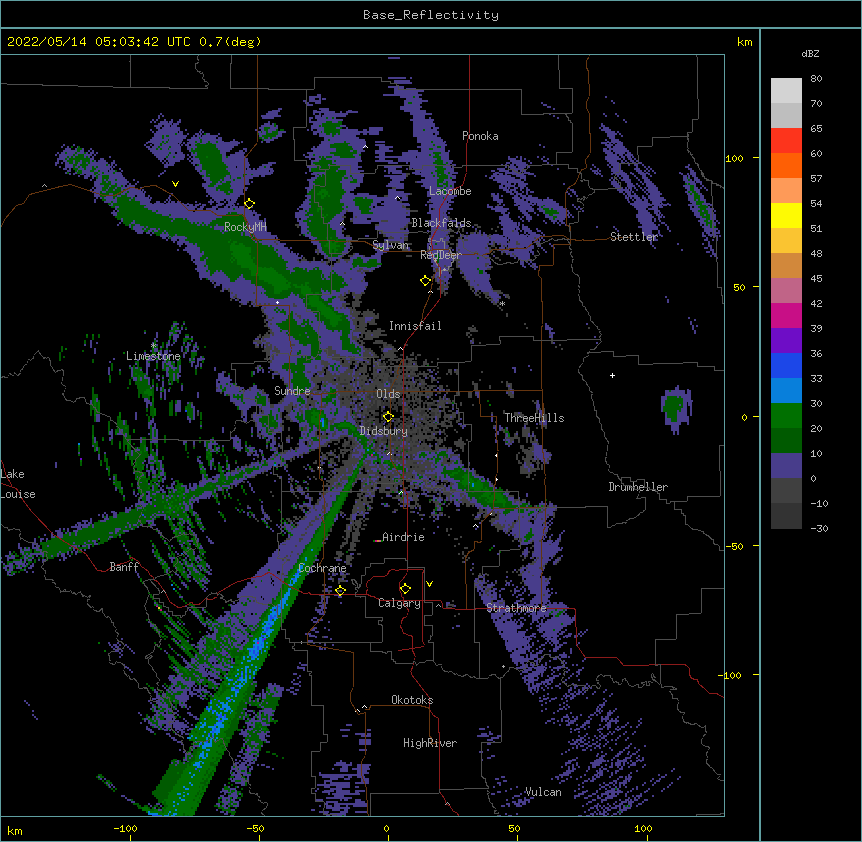Click the 100 tick on right vertical axis
This screenshot has height=842, width=862.
tap(734, 158)
